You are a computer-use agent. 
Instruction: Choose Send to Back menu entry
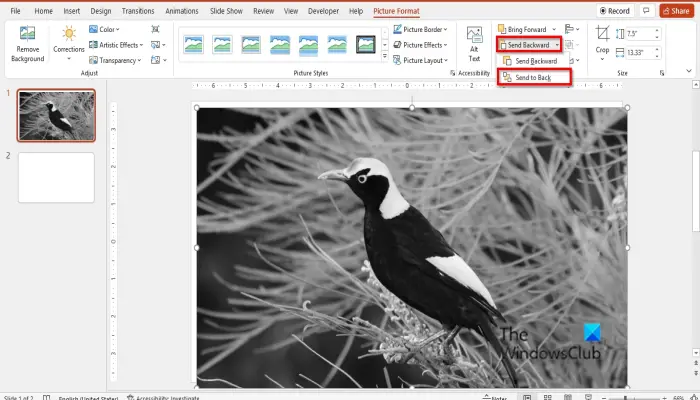(533, 78)
